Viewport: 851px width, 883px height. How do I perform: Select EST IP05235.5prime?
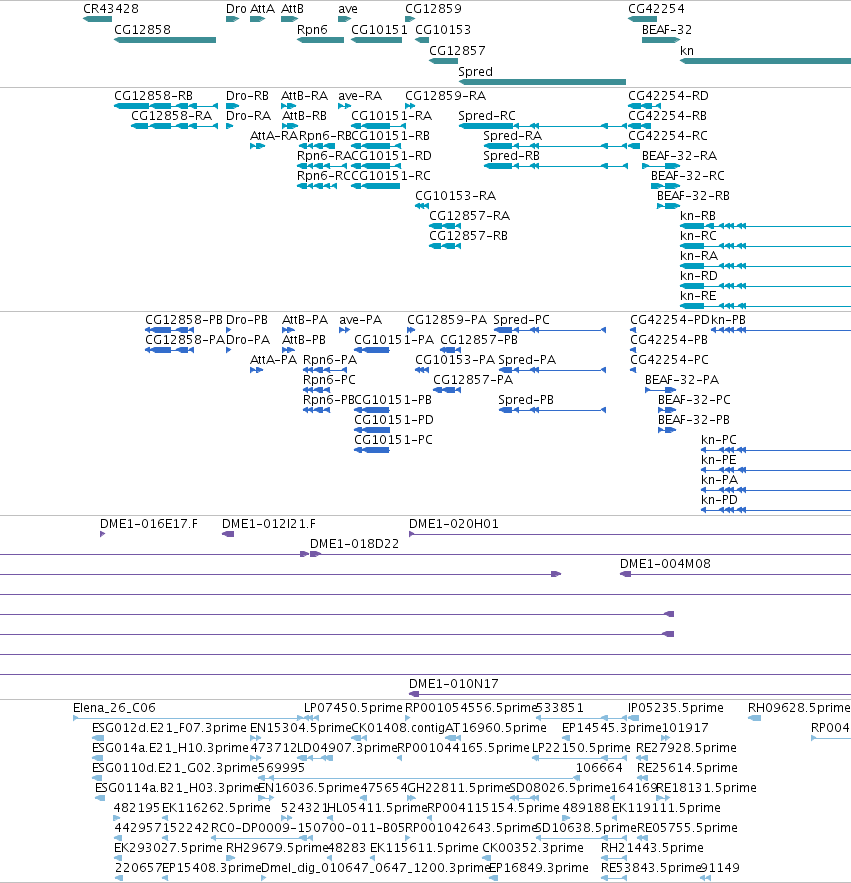pos(634,718)
